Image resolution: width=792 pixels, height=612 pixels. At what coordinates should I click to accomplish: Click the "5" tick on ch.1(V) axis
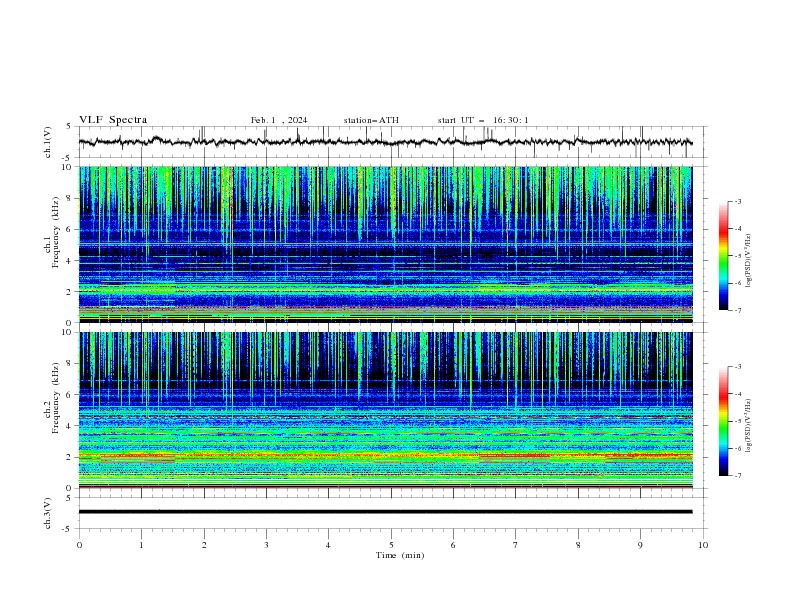point(69,126)
